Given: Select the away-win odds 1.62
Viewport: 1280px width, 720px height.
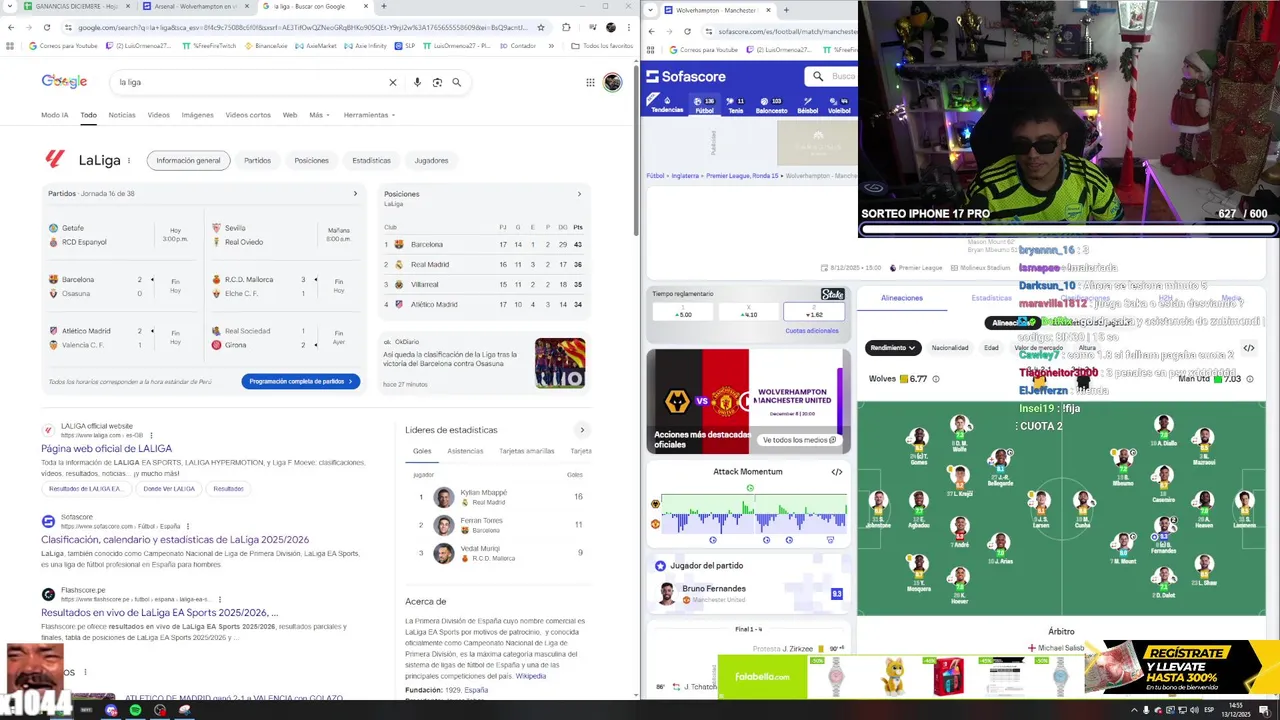Looking at the screenshot, I should pyautogui.click(x=813, y=312).
